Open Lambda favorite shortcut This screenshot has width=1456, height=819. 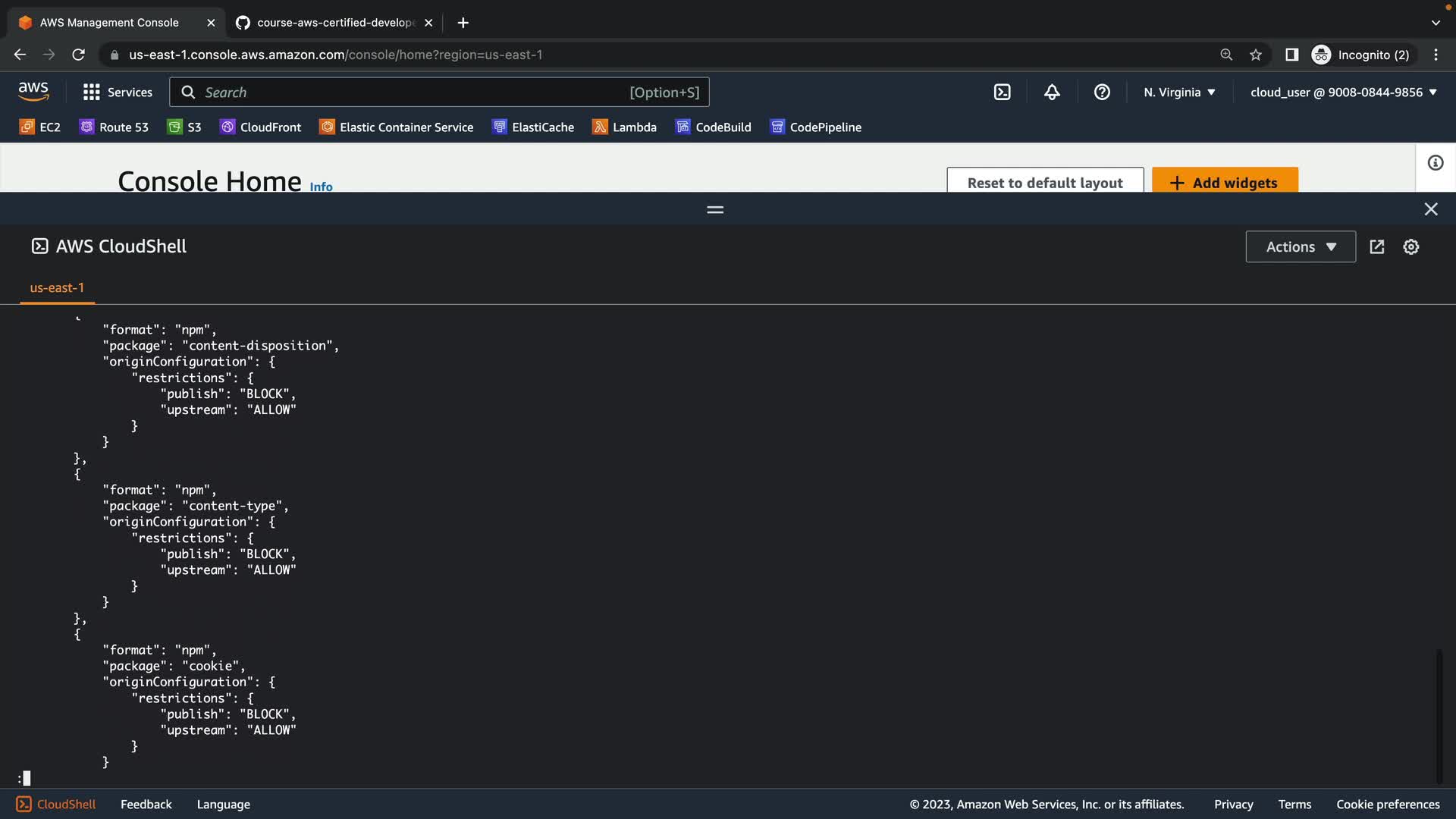624,127
